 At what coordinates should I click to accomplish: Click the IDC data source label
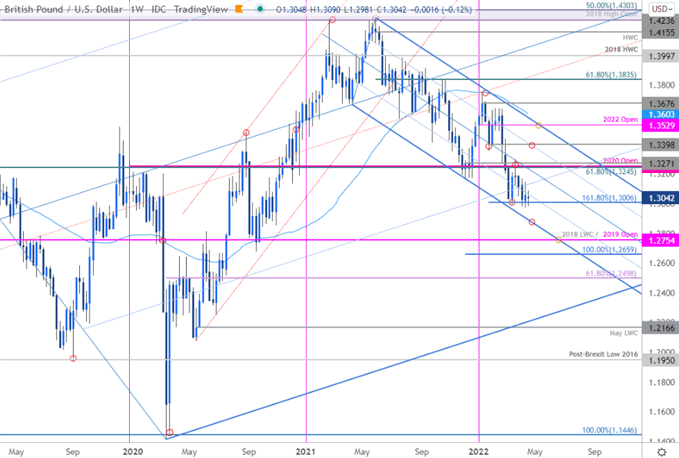point(160,7)
